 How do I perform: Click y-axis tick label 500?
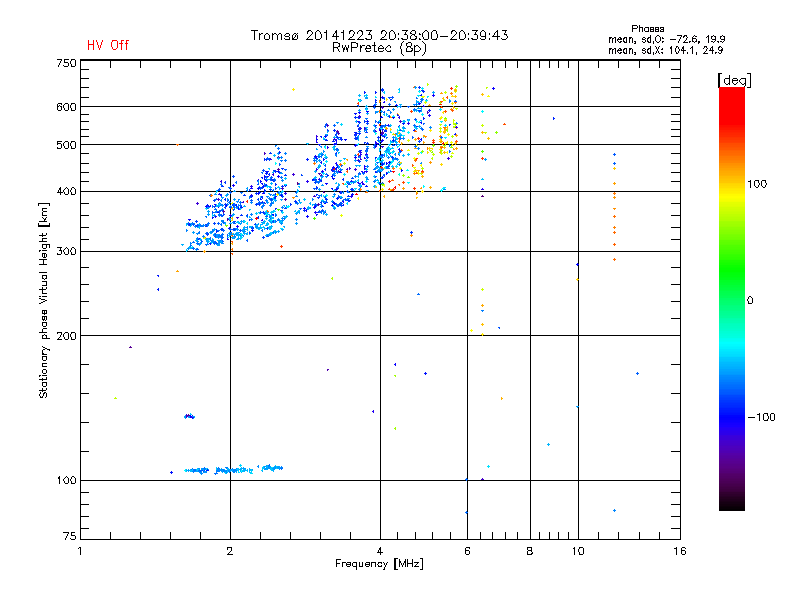click(66, 145)
